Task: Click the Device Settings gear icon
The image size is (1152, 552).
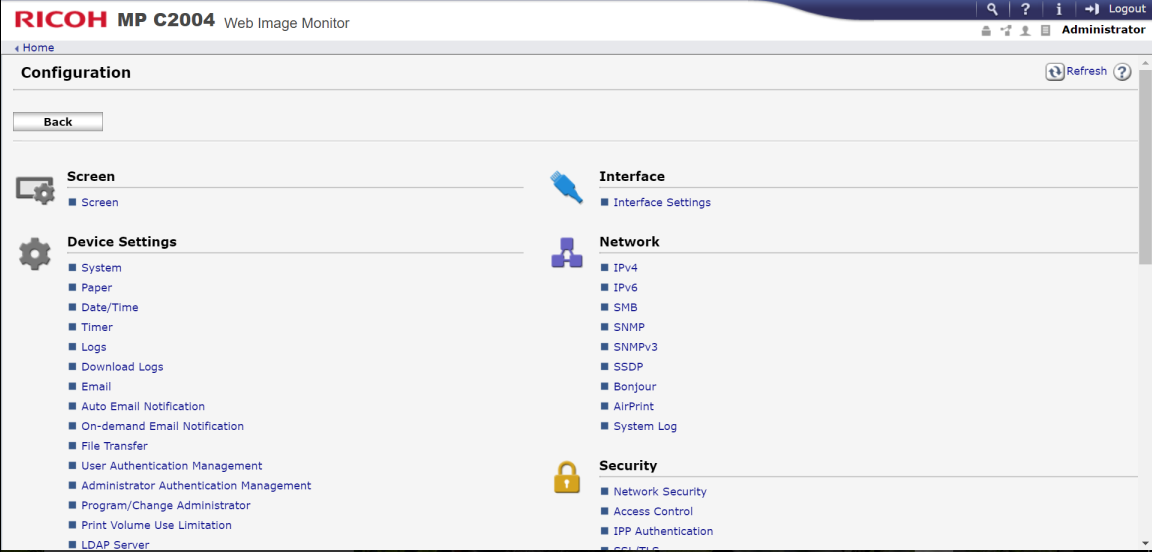Action: pyautogui.click(x=35, y=254)
